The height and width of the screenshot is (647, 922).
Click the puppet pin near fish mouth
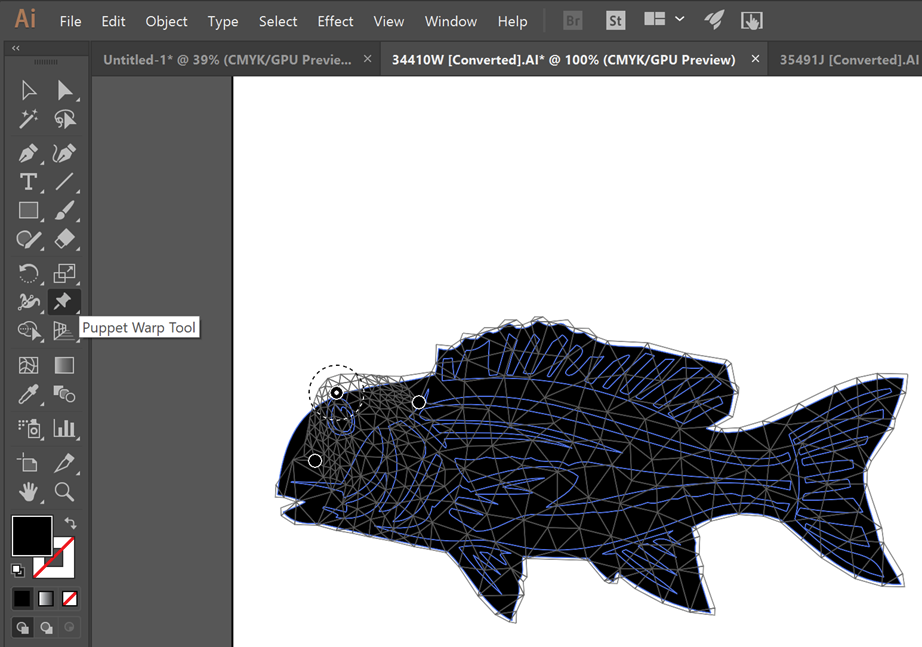(x=315, y=460)
